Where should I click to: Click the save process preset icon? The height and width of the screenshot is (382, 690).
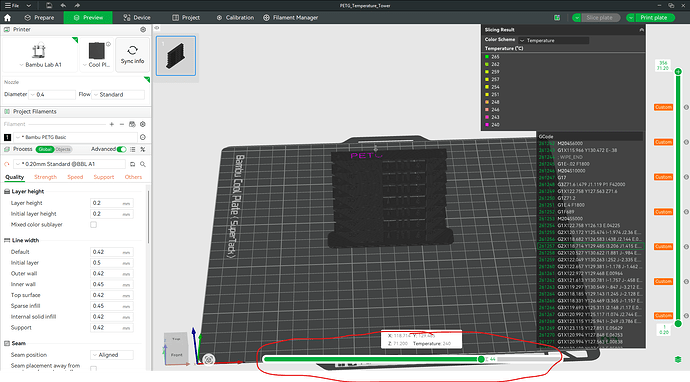[x=132, y=164]
